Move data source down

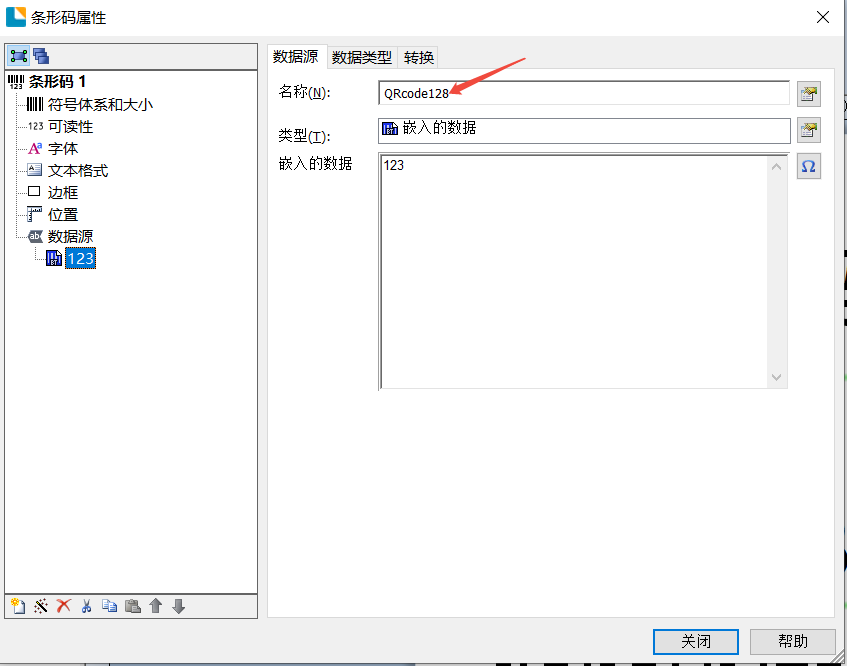coord(179,606)
